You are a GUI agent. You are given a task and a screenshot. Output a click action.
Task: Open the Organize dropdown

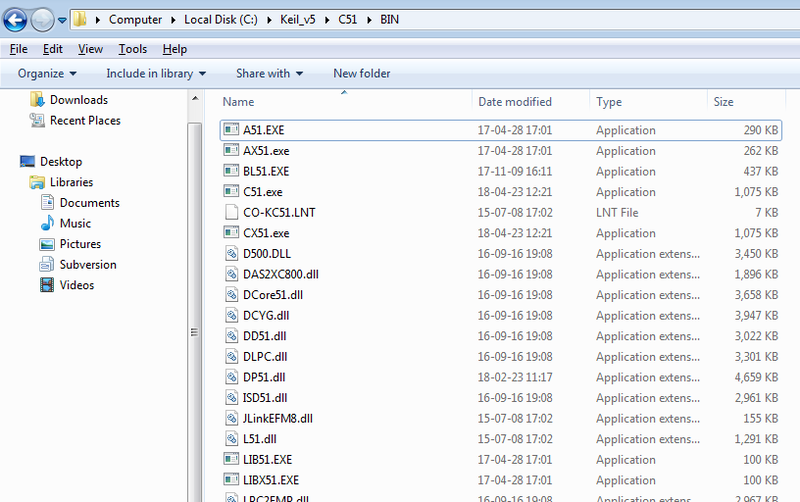(x=47, y=73)
